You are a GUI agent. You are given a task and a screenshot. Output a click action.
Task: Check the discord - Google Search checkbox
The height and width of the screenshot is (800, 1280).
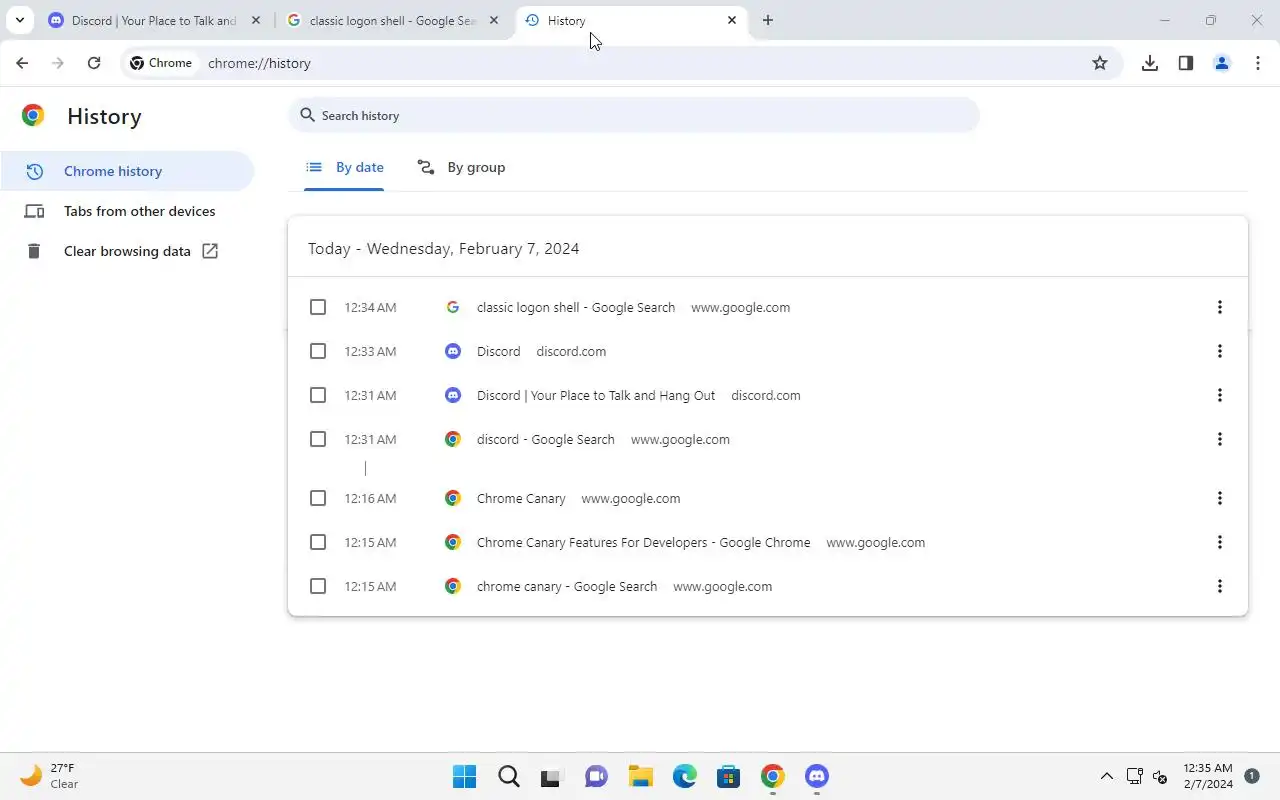pyautogui.click(x=318, y=439)
